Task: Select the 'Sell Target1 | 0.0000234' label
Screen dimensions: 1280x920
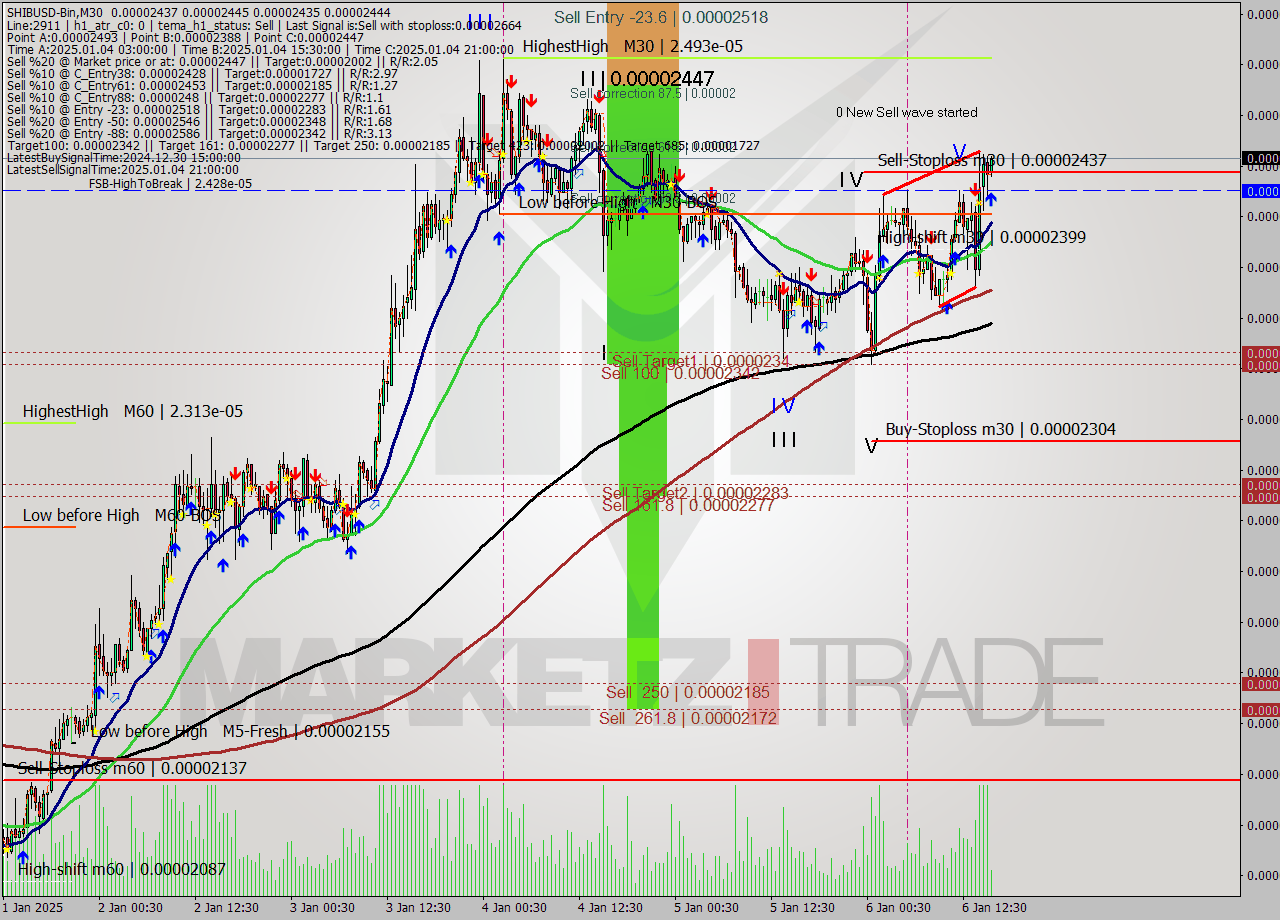Action: click(x=701, y=360)
